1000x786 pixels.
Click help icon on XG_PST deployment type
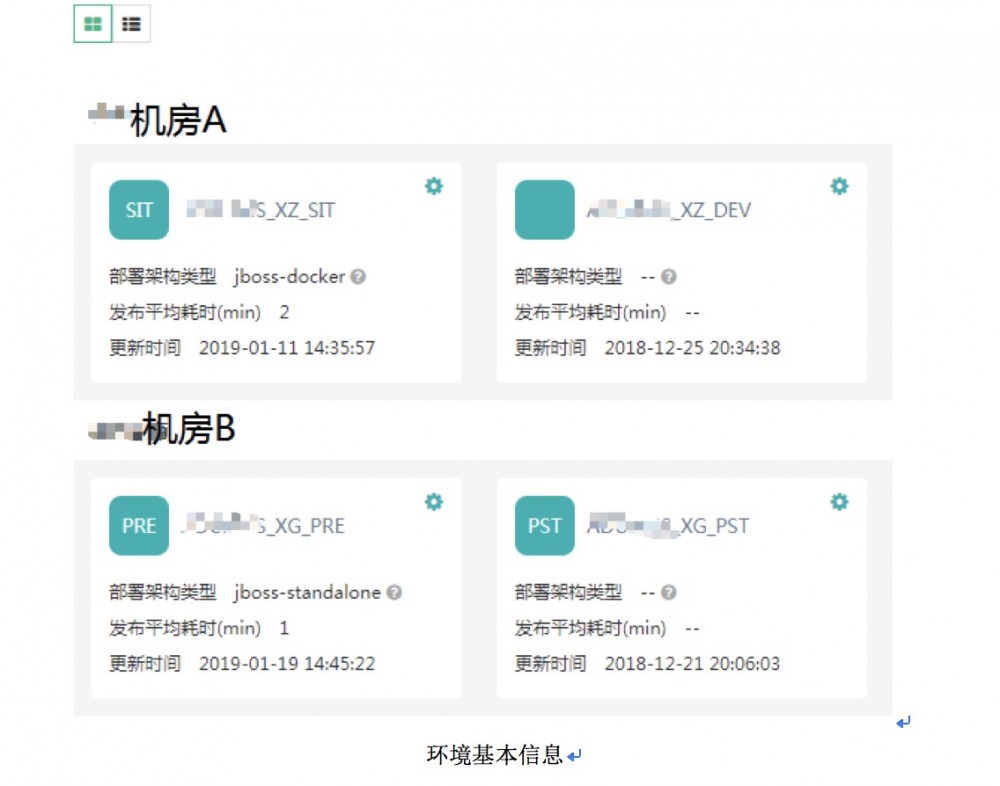click(x=669, y=592)
